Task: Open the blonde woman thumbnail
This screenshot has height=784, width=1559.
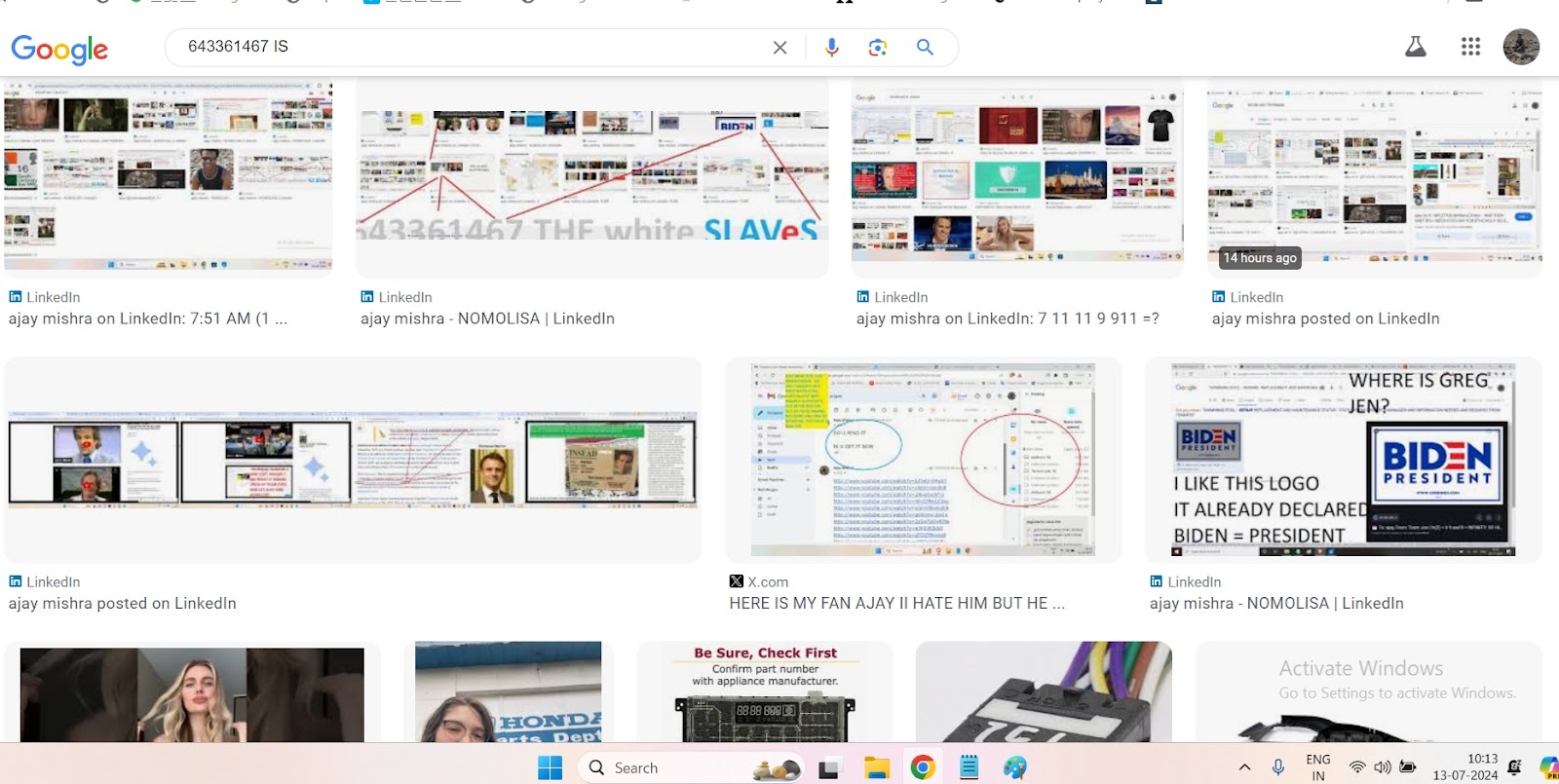Action: click(x=192, y=692)
